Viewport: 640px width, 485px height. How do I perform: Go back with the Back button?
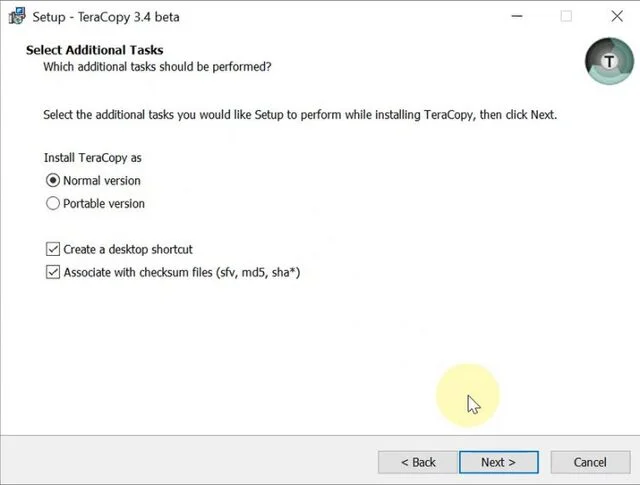pyautogui.click(x=418, y=462)
